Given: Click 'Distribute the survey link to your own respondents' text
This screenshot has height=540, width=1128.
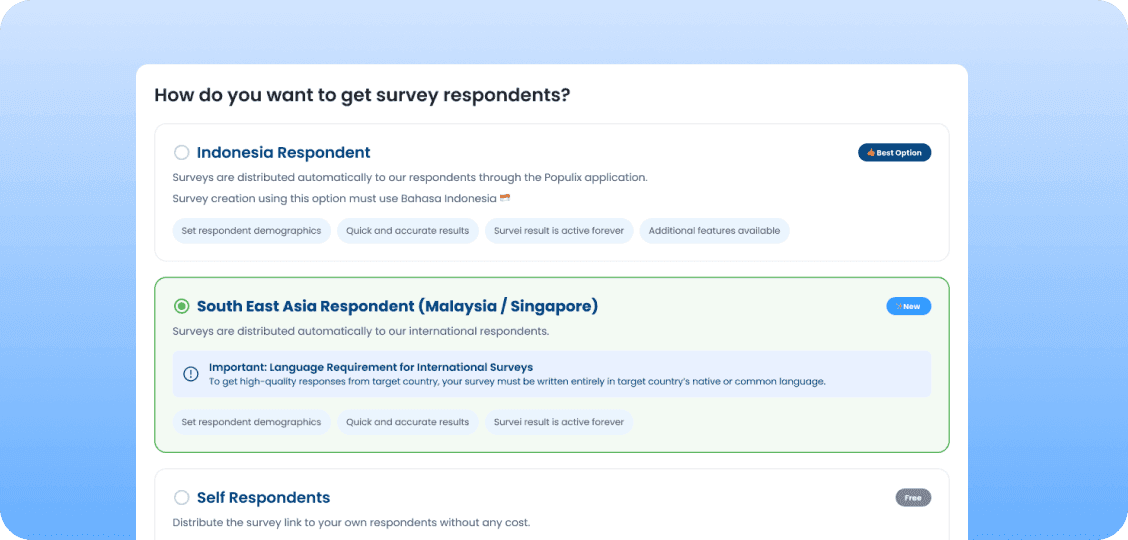Looking at the screenshot, I should click(x=351, y=522).
